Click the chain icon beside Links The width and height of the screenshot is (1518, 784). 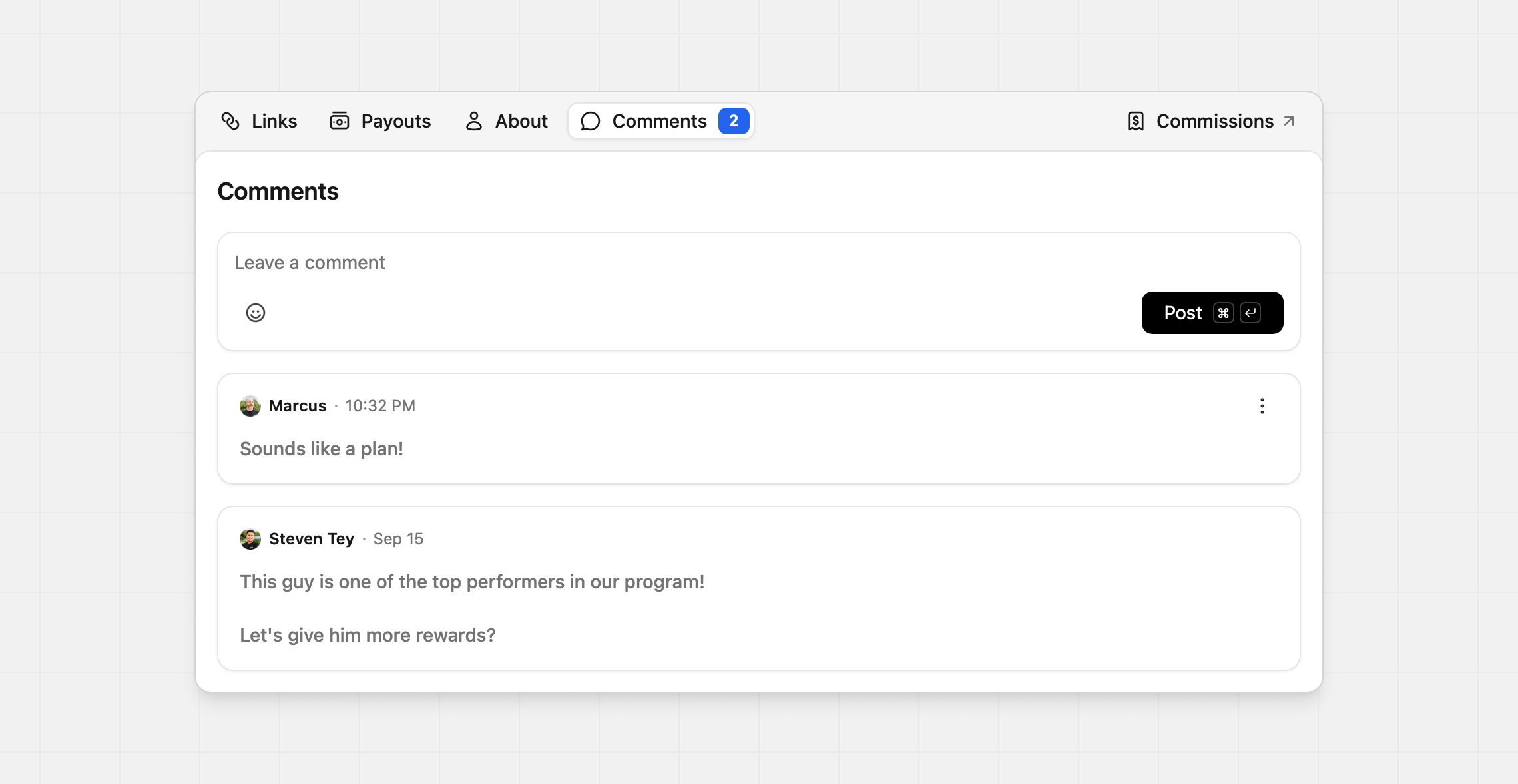(x=230, y=121)
